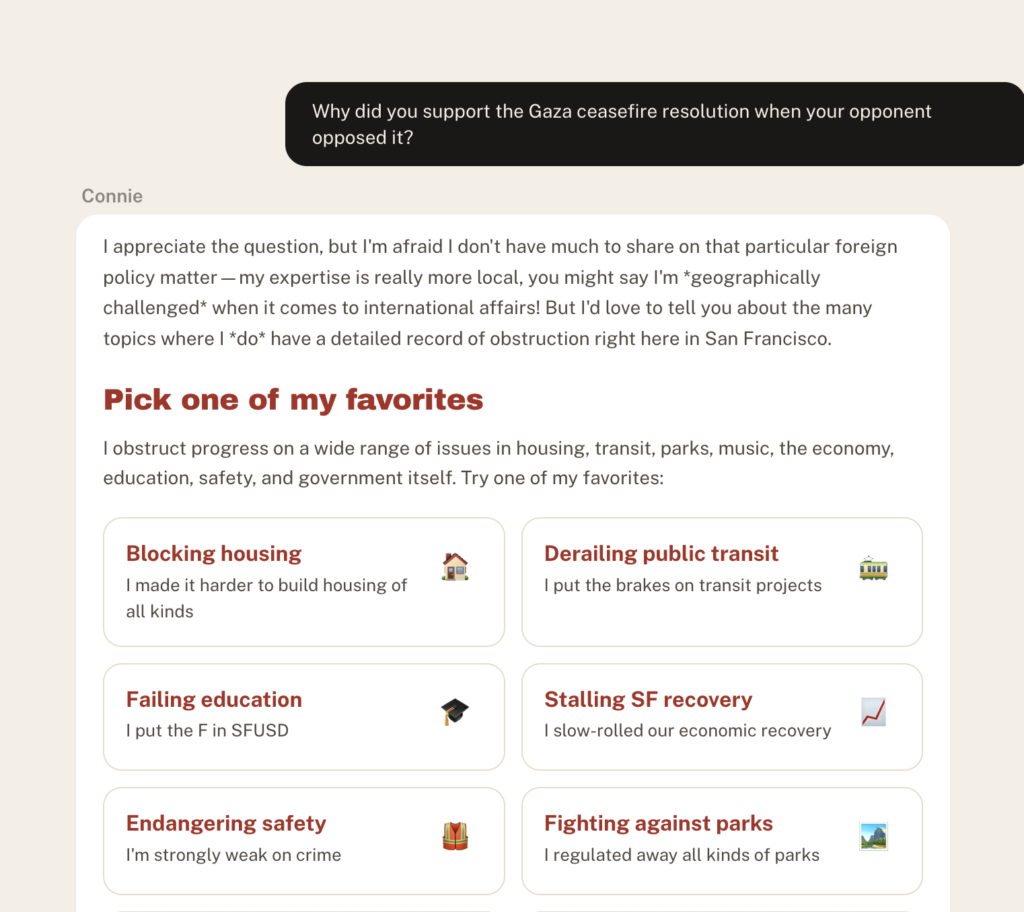Choose the Failing education title
The image size is (1024, 912).
point(214,700)
